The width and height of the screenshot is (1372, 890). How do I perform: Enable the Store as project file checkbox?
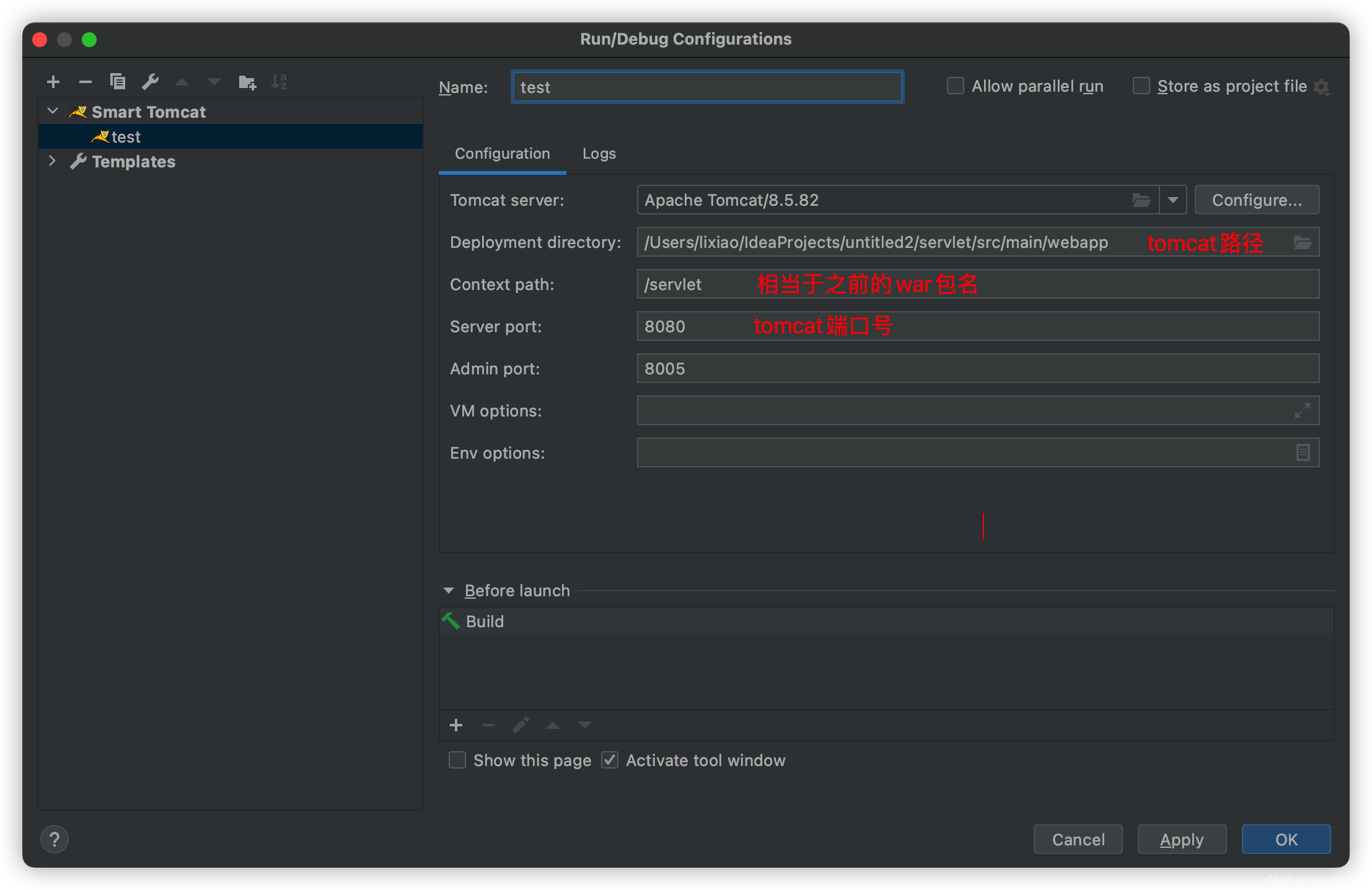(1141, 86)
